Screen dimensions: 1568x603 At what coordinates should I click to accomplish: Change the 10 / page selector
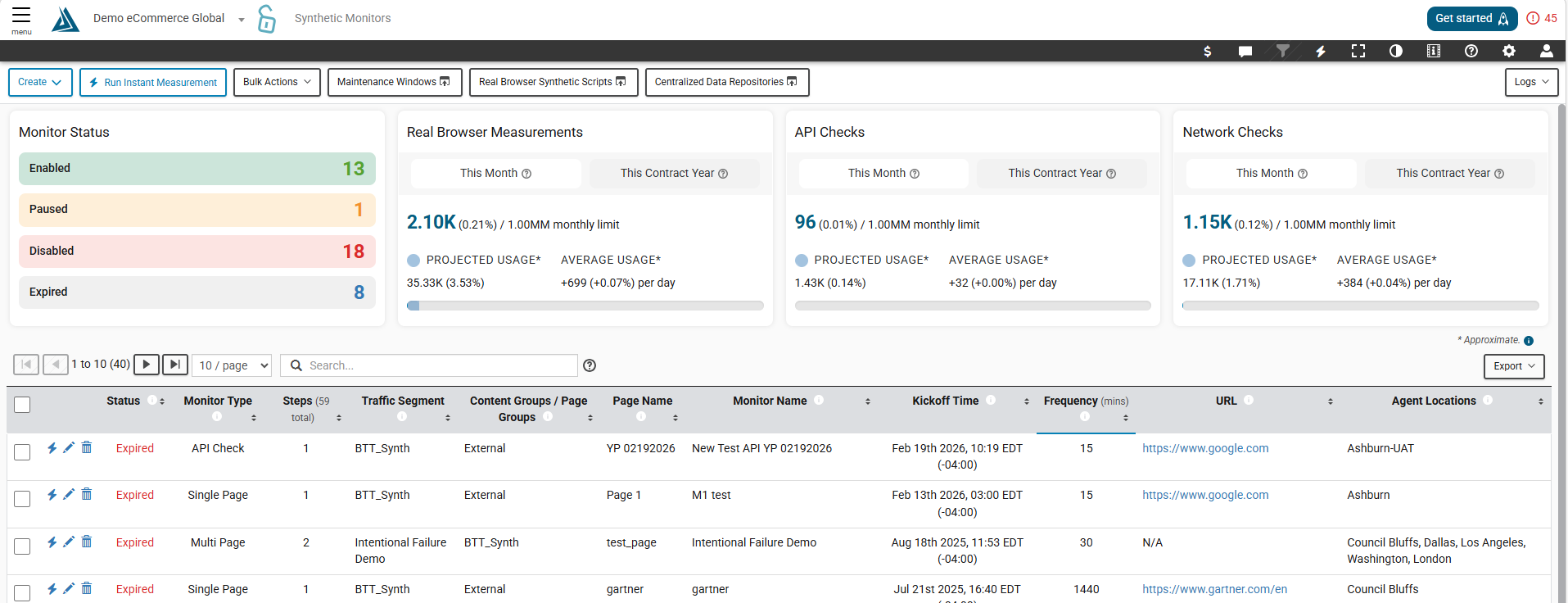pos(233,365)
